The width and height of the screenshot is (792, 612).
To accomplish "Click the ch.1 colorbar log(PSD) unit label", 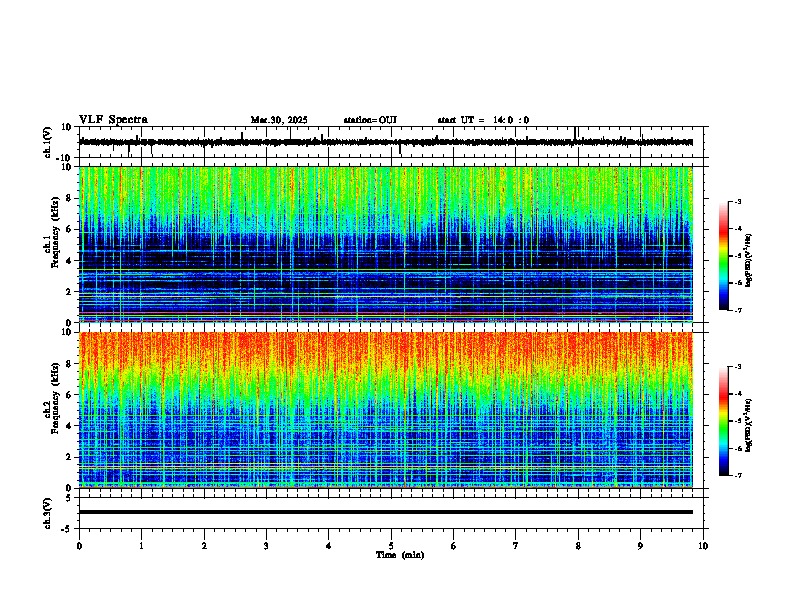I will click(749, 260).
